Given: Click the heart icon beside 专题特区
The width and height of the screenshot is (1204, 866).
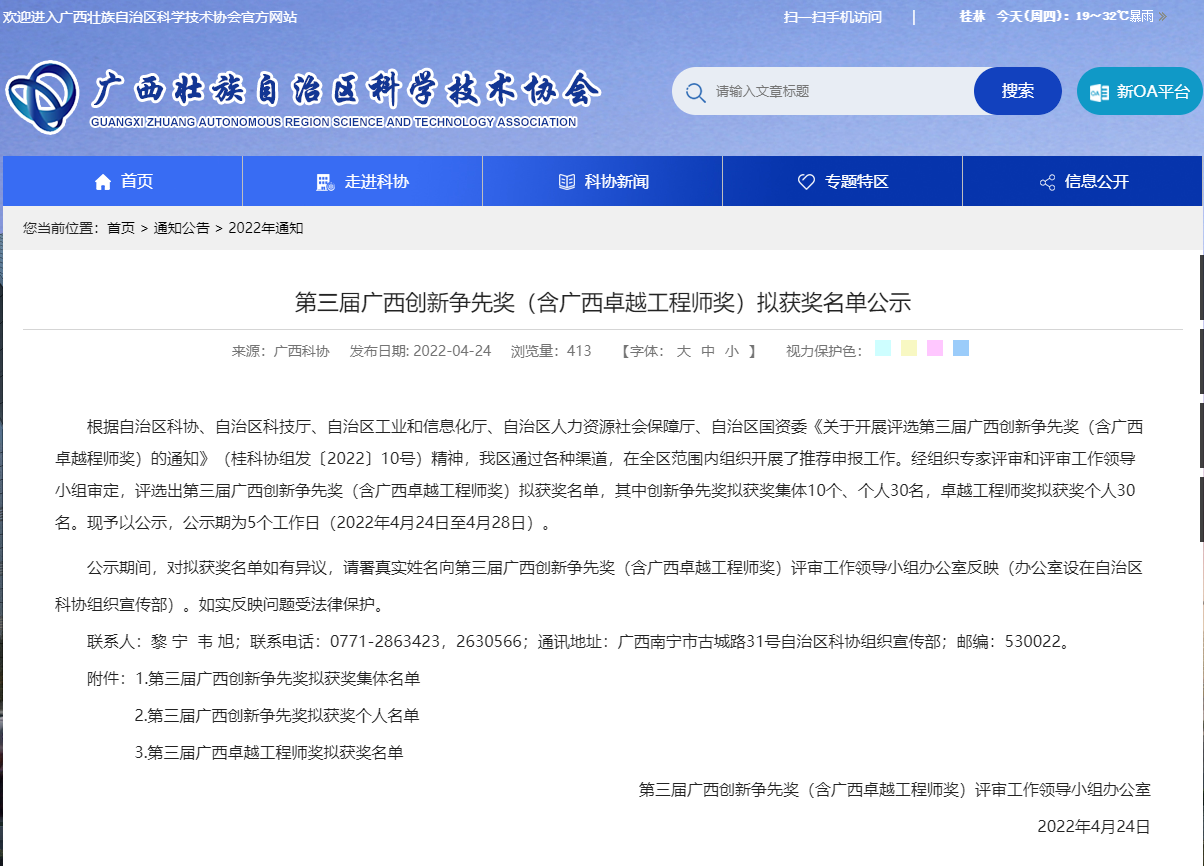Looking at the screenshot, I should point(806,182).
